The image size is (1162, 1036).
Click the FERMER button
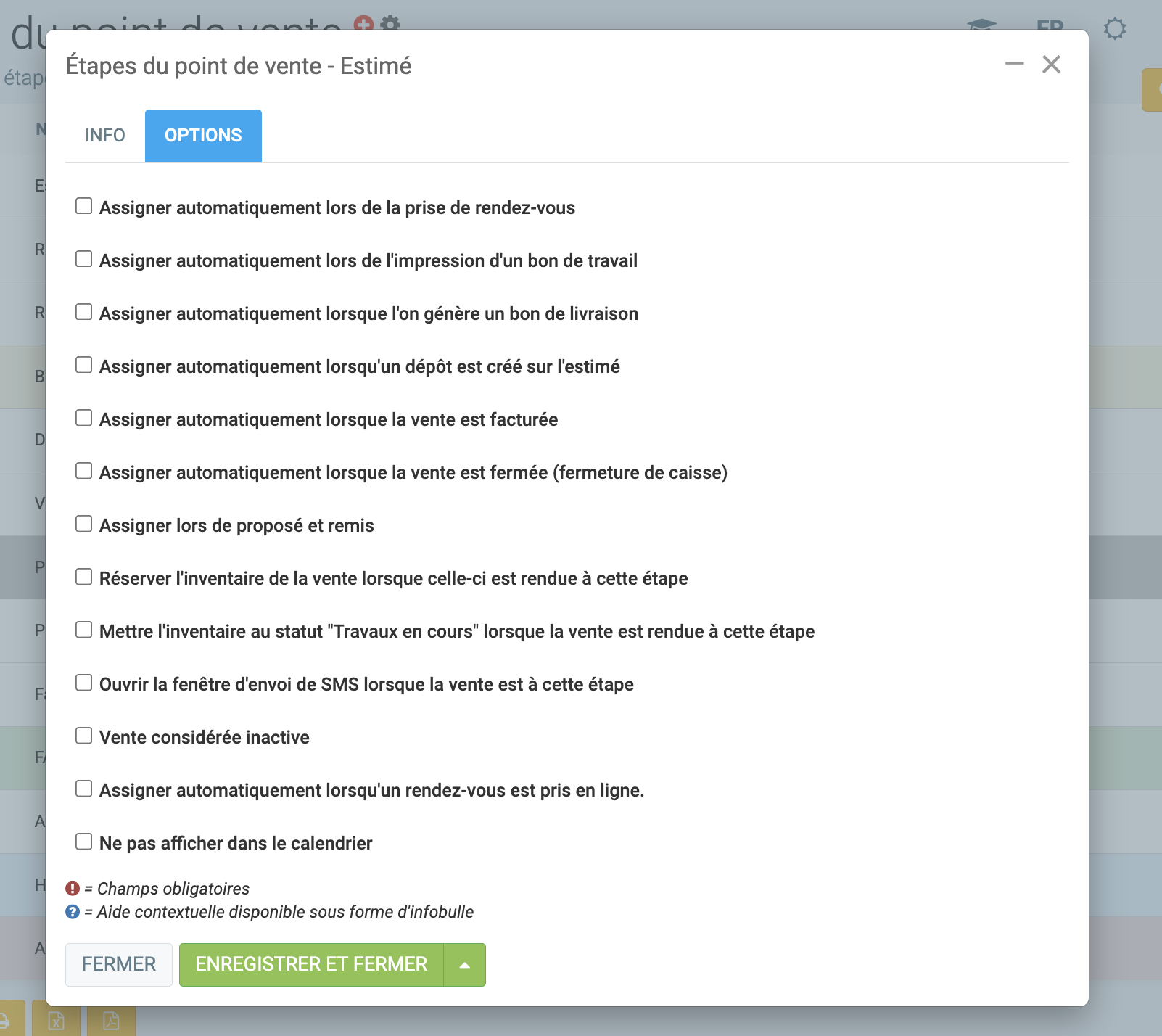pyautogui.click(x=119, y=965)
